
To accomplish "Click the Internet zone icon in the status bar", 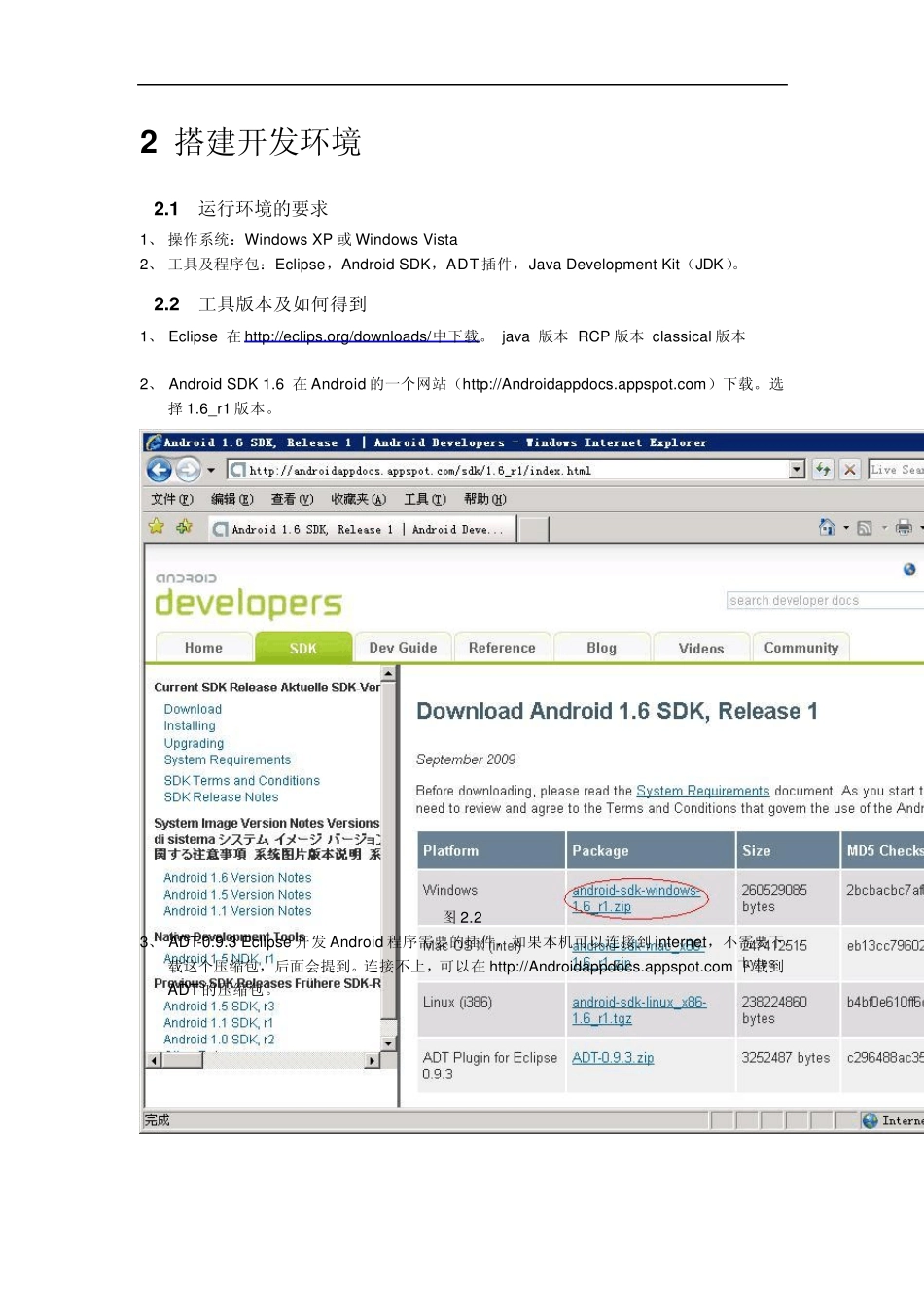I will 870,1121.
